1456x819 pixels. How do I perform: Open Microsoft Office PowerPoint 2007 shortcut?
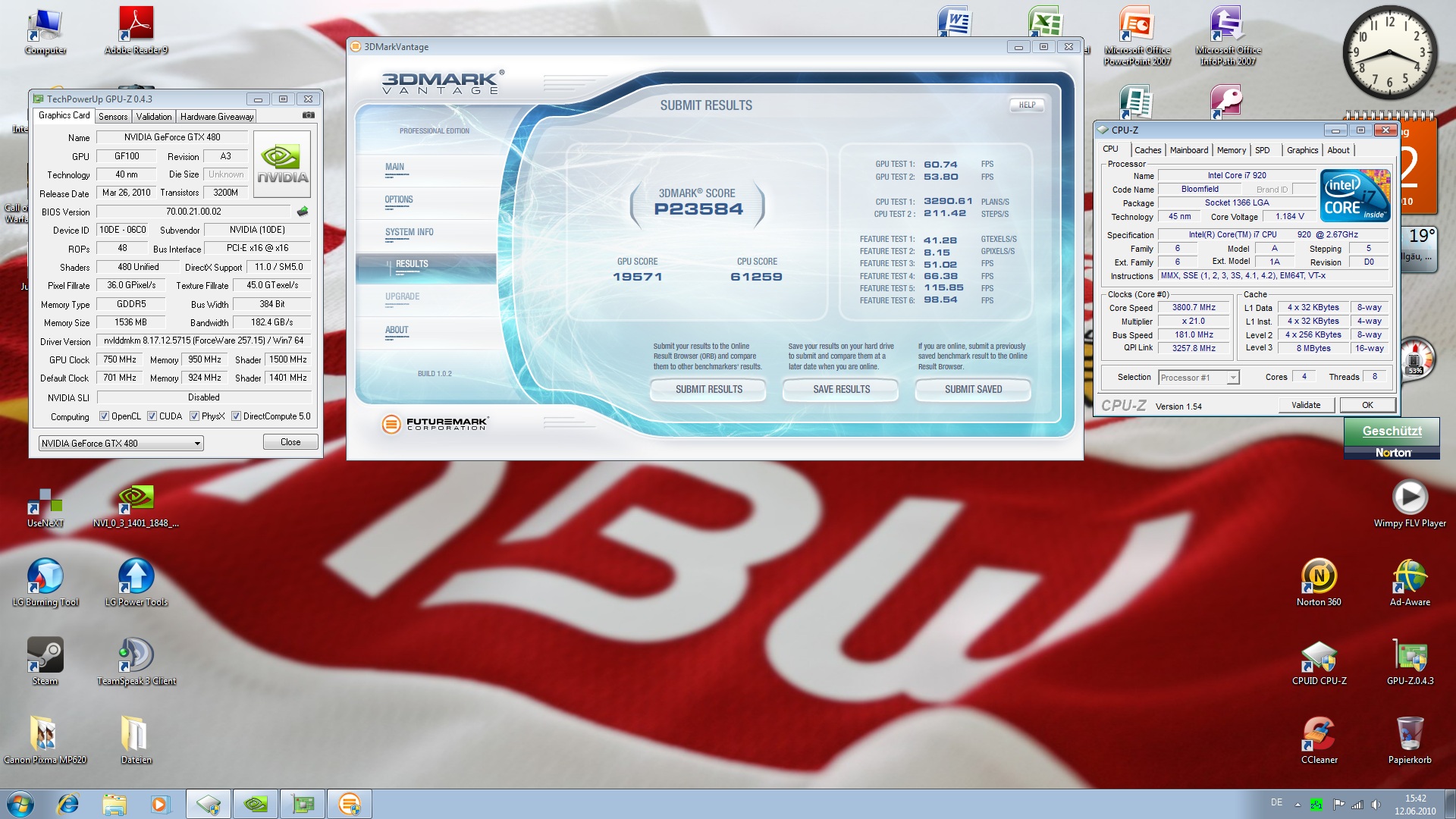pyautogui.click(x=1137, y=36)
